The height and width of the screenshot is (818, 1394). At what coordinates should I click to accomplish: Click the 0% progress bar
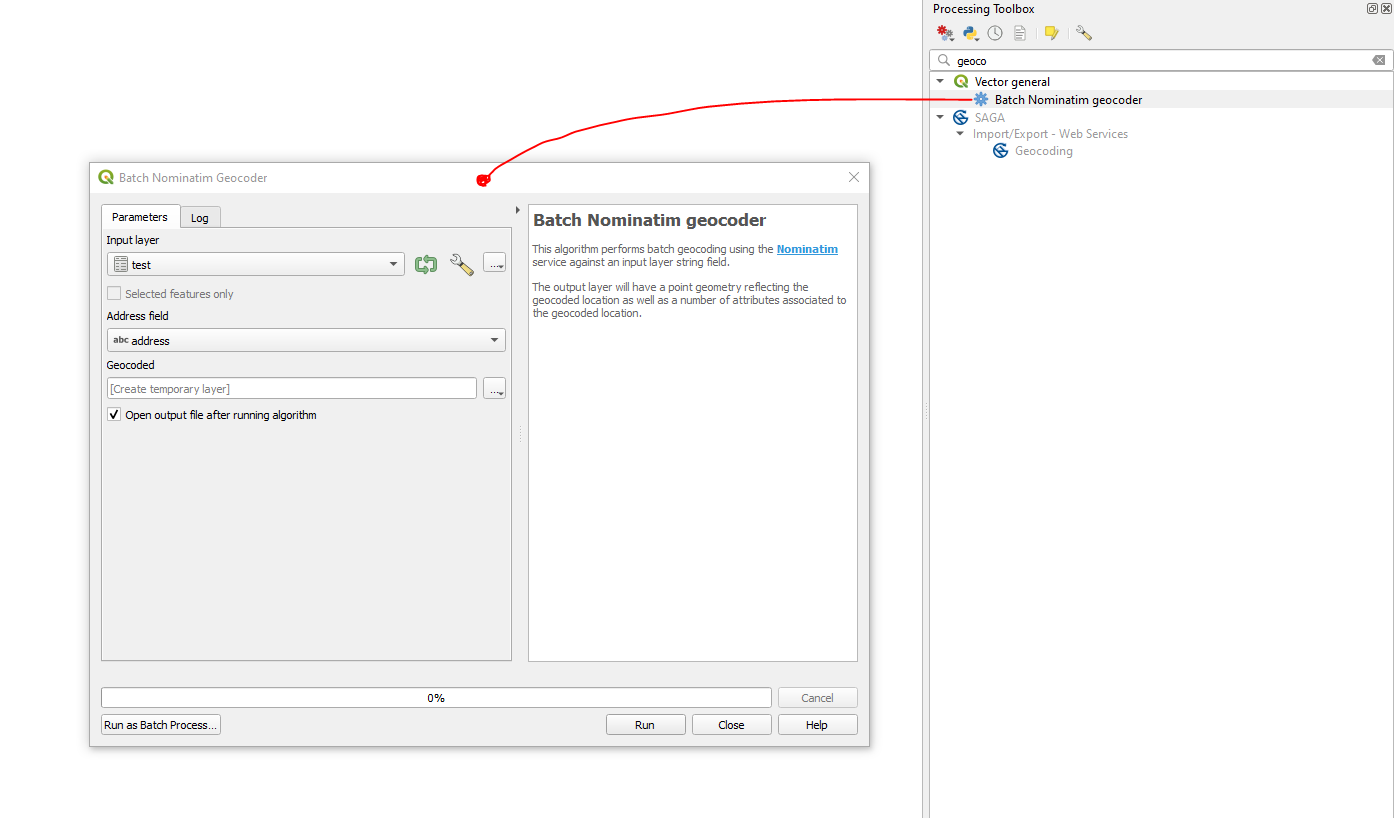(436, 698)
